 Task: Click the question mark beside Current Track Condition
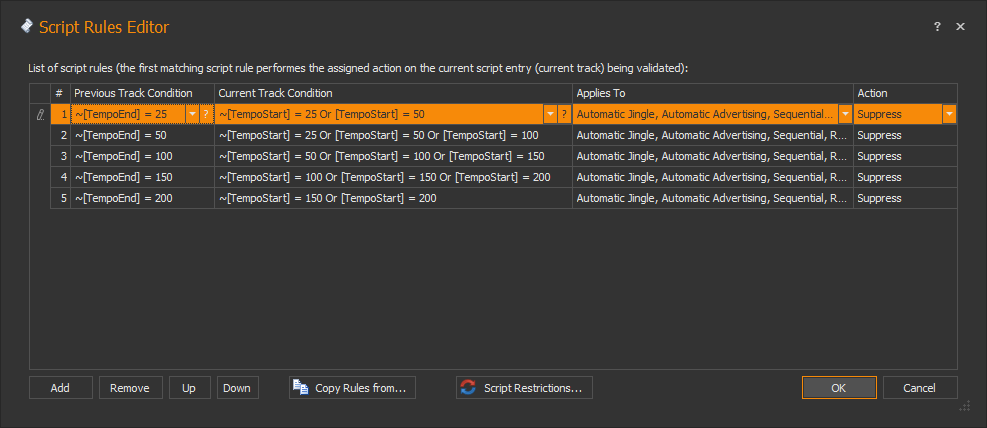pos(564,114)
